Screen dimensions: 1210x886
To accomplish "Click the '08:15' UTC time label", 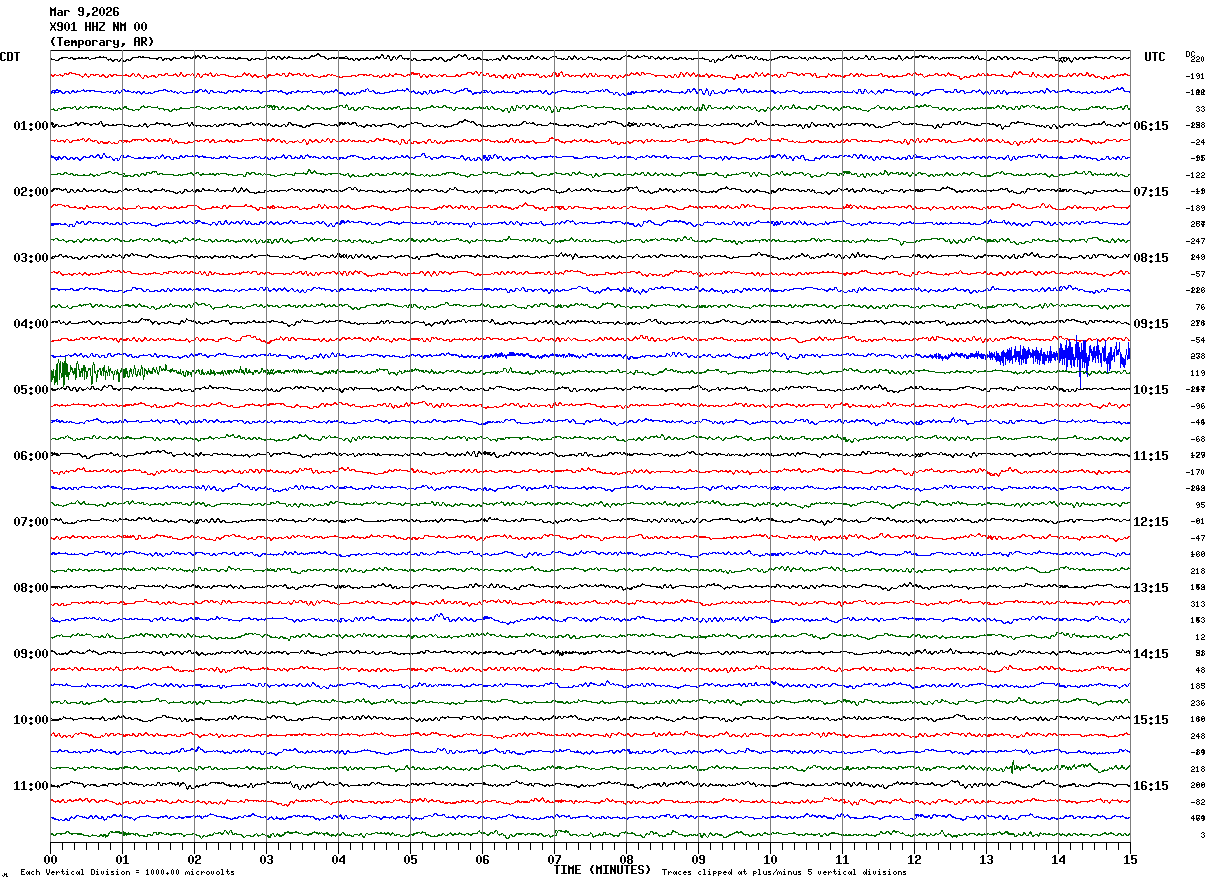I will (x=1151, y=258).
